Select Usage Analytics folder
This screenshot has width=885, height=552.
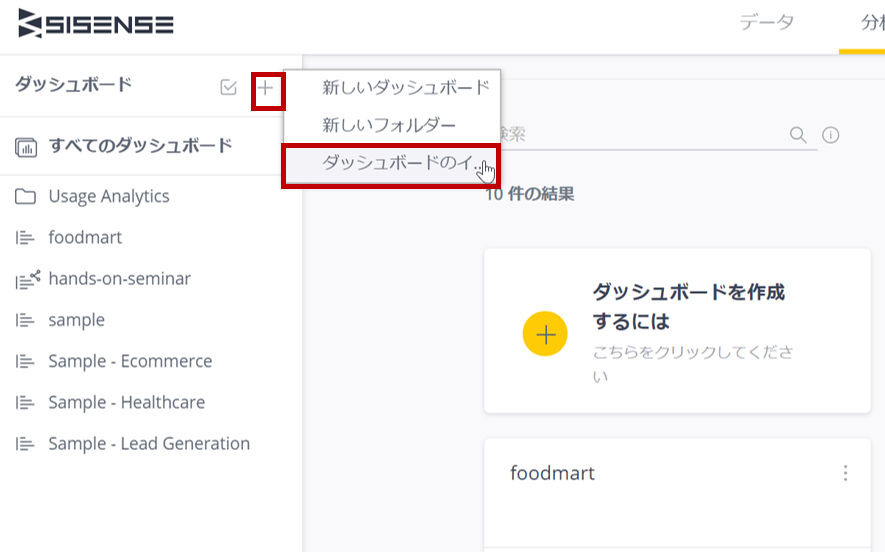(x=109, y=196)
